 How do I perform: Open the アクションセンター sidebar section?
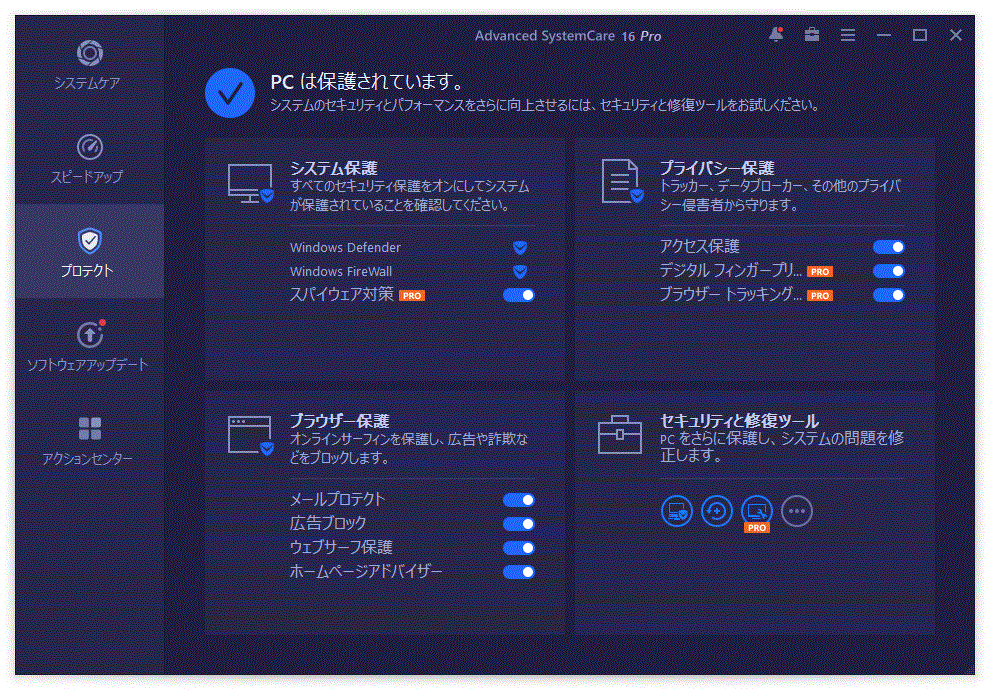click(89, 440)
